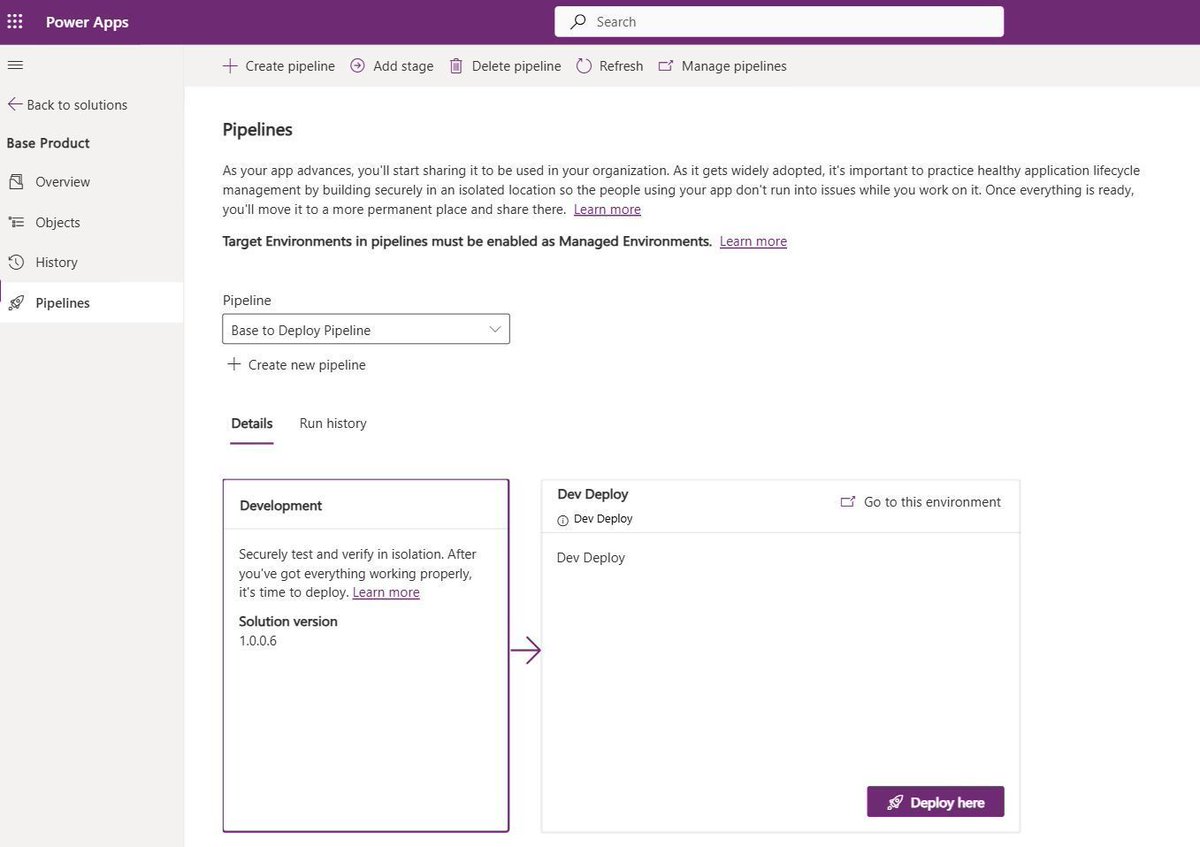Viewport: 1200px width, 847px height.
Task: Click the plus icon beside Create pipeline
Action: [230, 66]
